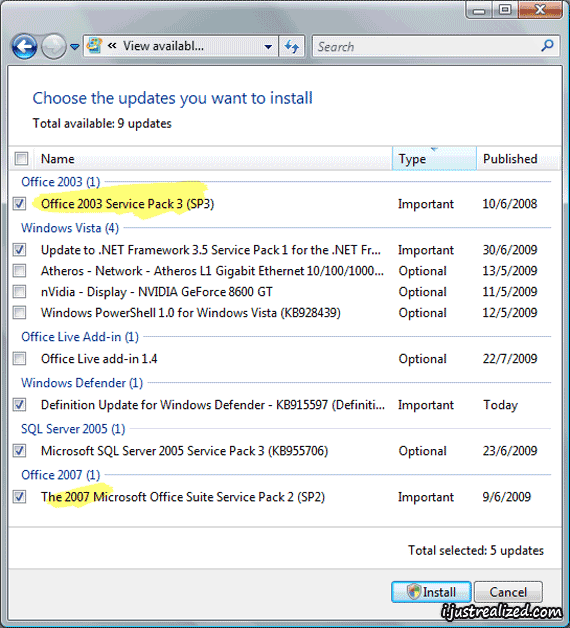Uncheck Windows Defender definition update
The height and width of the screenshot is (628, 570).
20,405
